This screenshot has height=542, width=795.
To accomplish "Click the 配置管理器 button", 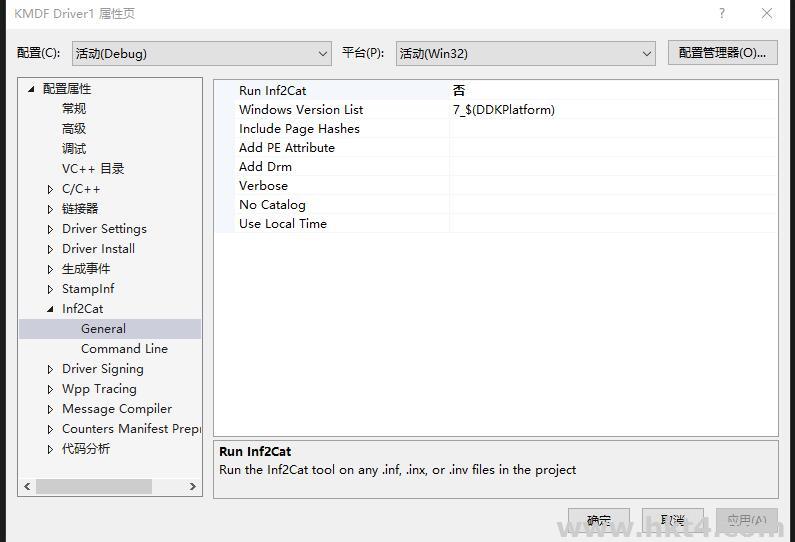I will coord(722,53).
